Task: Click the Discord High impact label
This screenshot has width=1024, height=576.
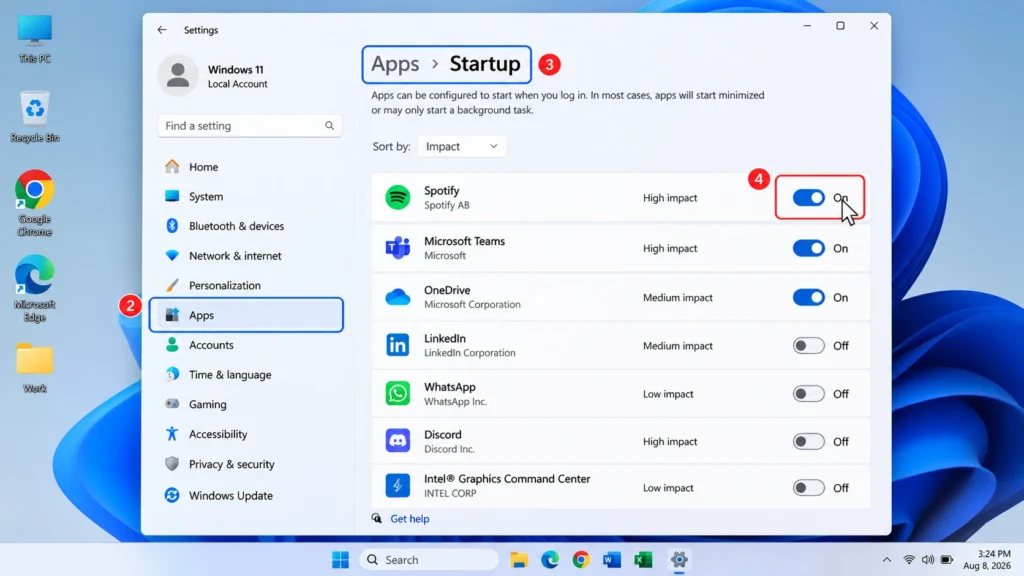Action: tap(669, 441)
